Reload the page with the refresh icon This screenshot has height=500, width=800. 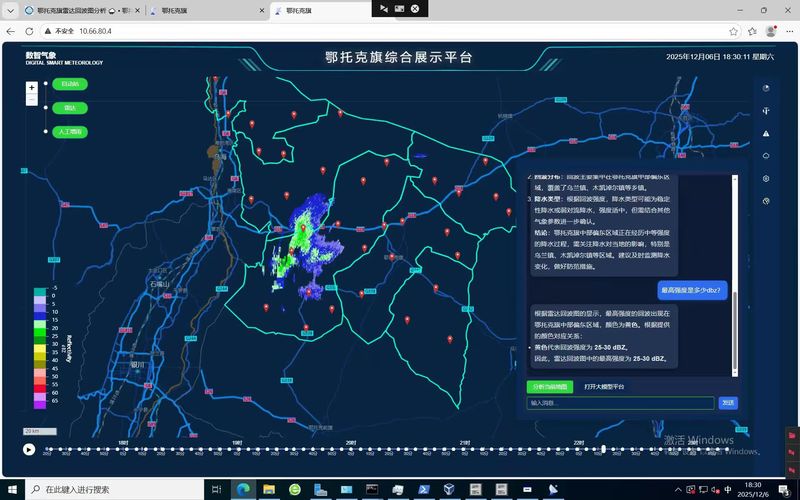[x=29, y=31]
